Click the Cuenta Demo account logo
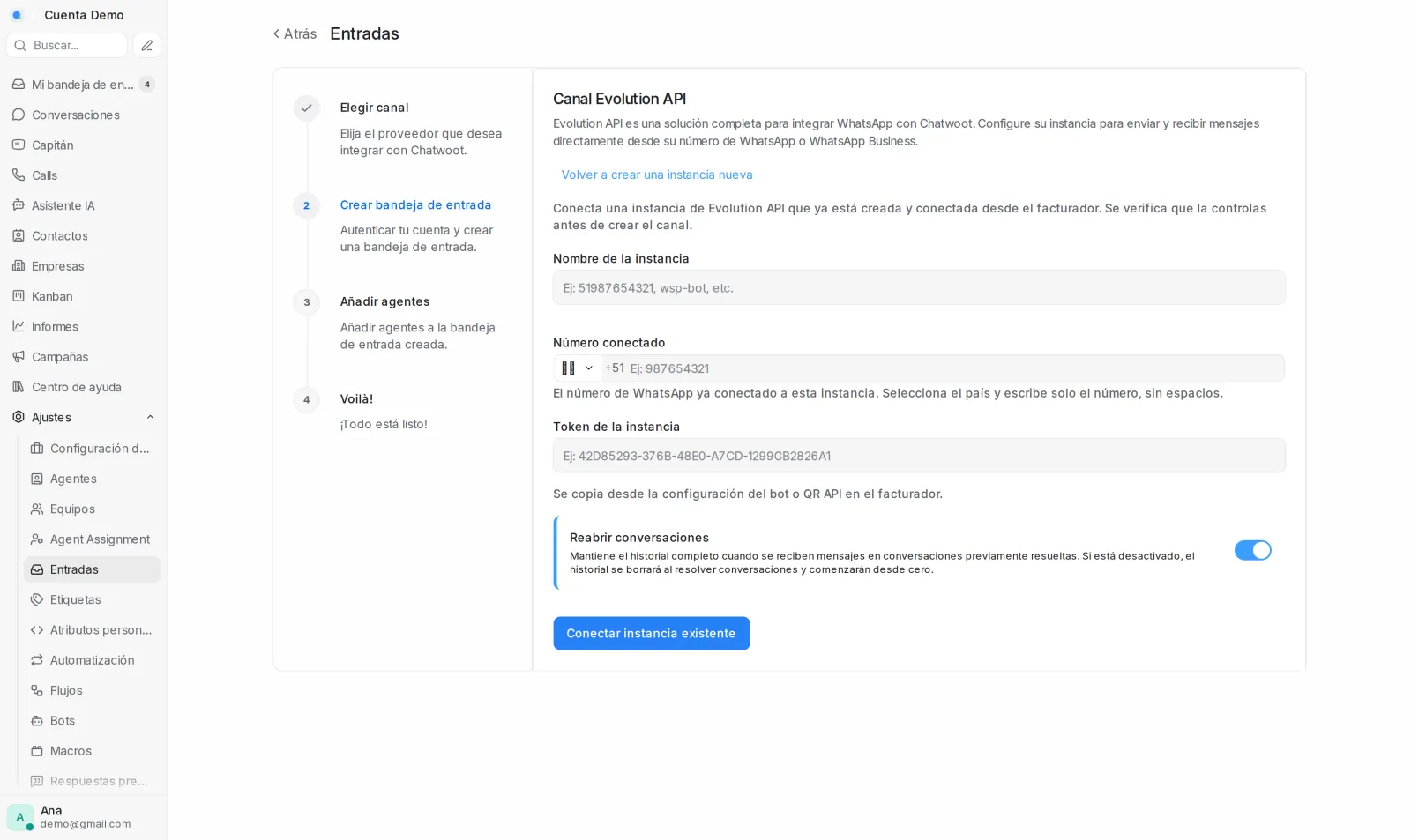The width and height of the screenshot is (1411, 840). 17,15
